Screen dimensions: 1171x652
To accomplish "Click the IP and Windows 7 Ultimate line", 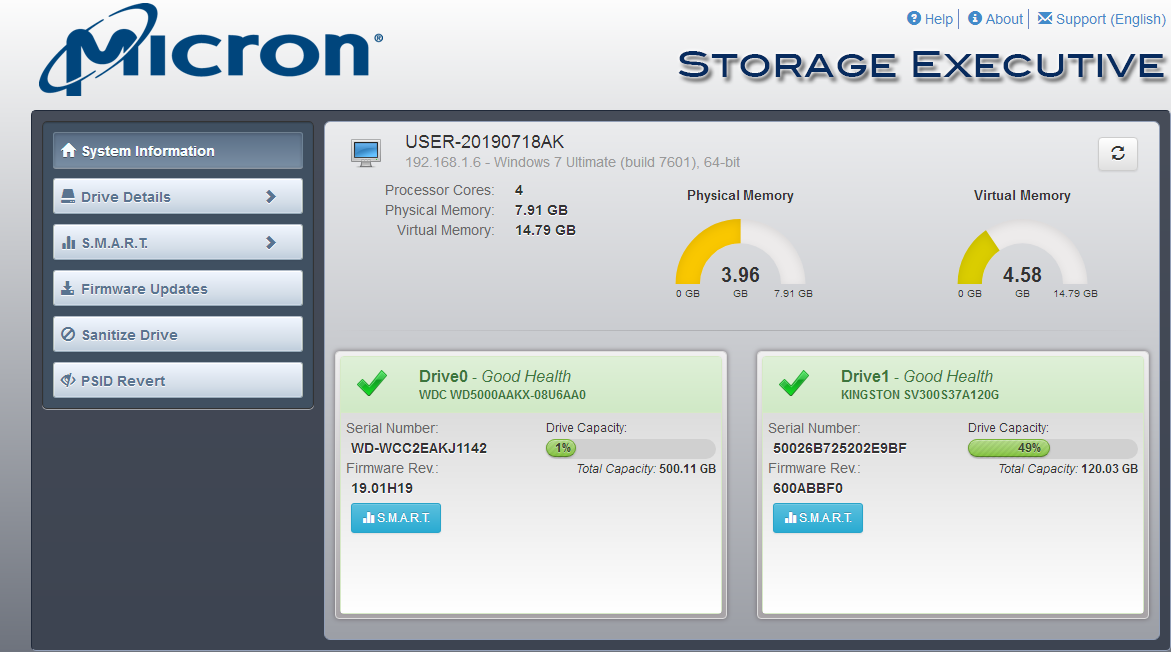I will (573, 162).
